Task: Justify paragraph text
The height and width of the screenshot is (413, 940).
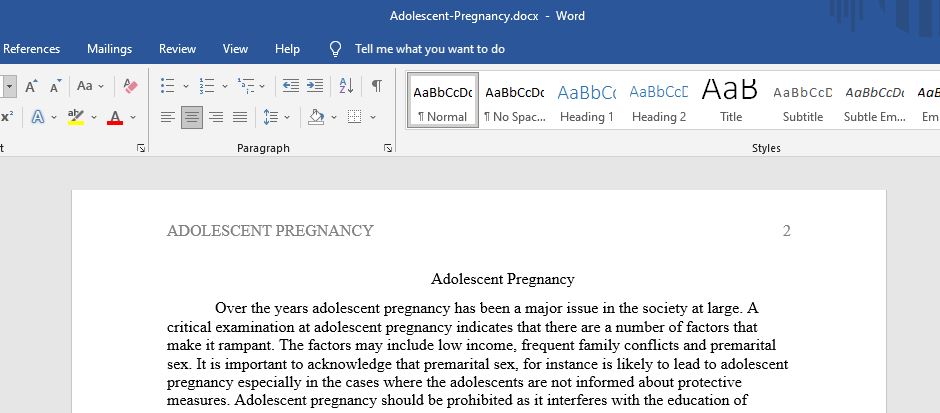Action: click(x=240, y=117)
